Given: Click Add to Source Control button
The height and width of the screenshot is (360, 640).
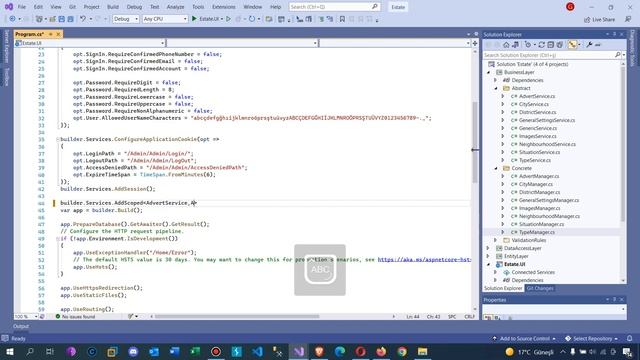Looking at the screenshot, I should 524,338.
